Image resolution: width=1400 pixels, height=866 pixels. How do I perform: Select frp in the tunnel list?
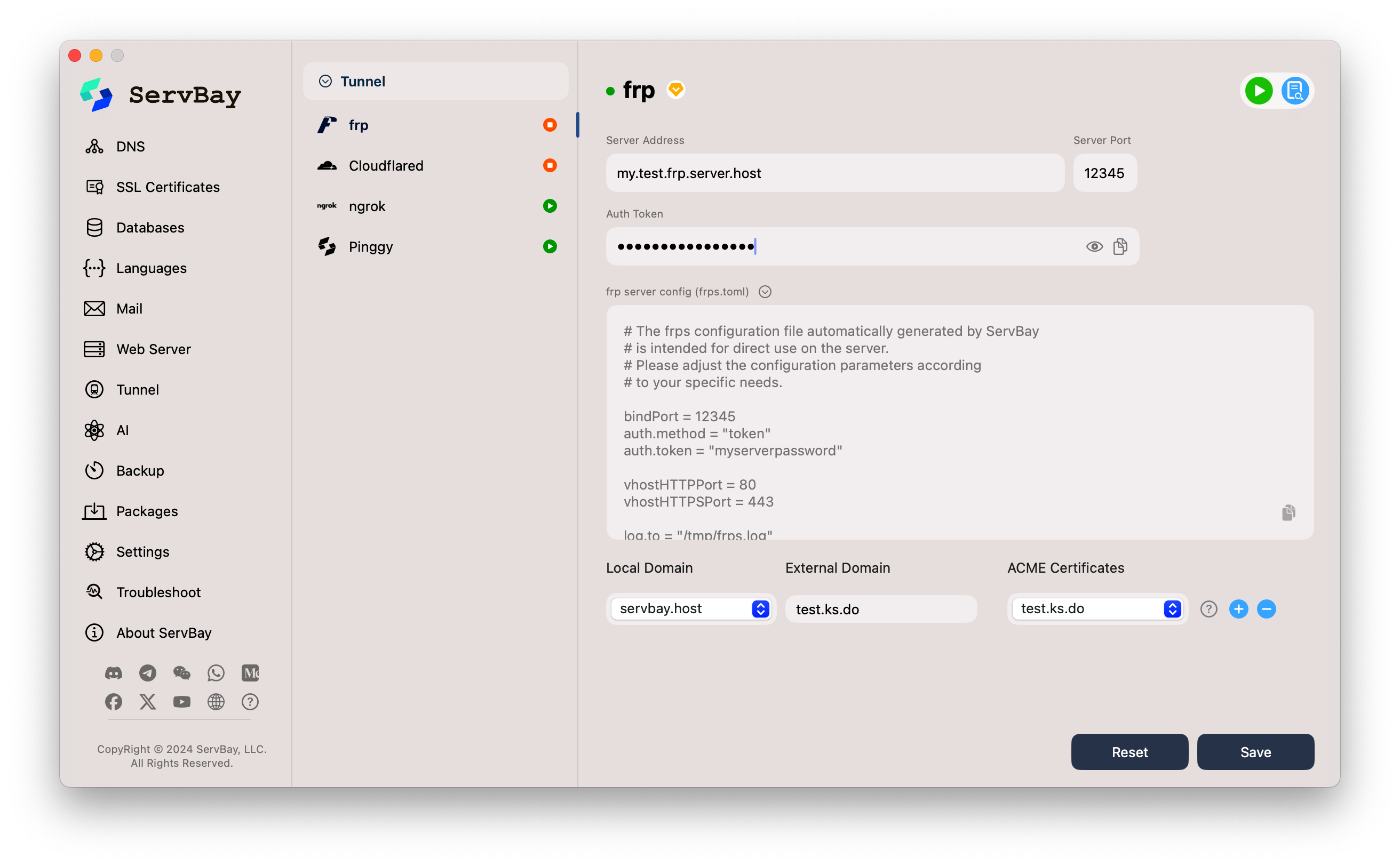click(x=435, y=125)
